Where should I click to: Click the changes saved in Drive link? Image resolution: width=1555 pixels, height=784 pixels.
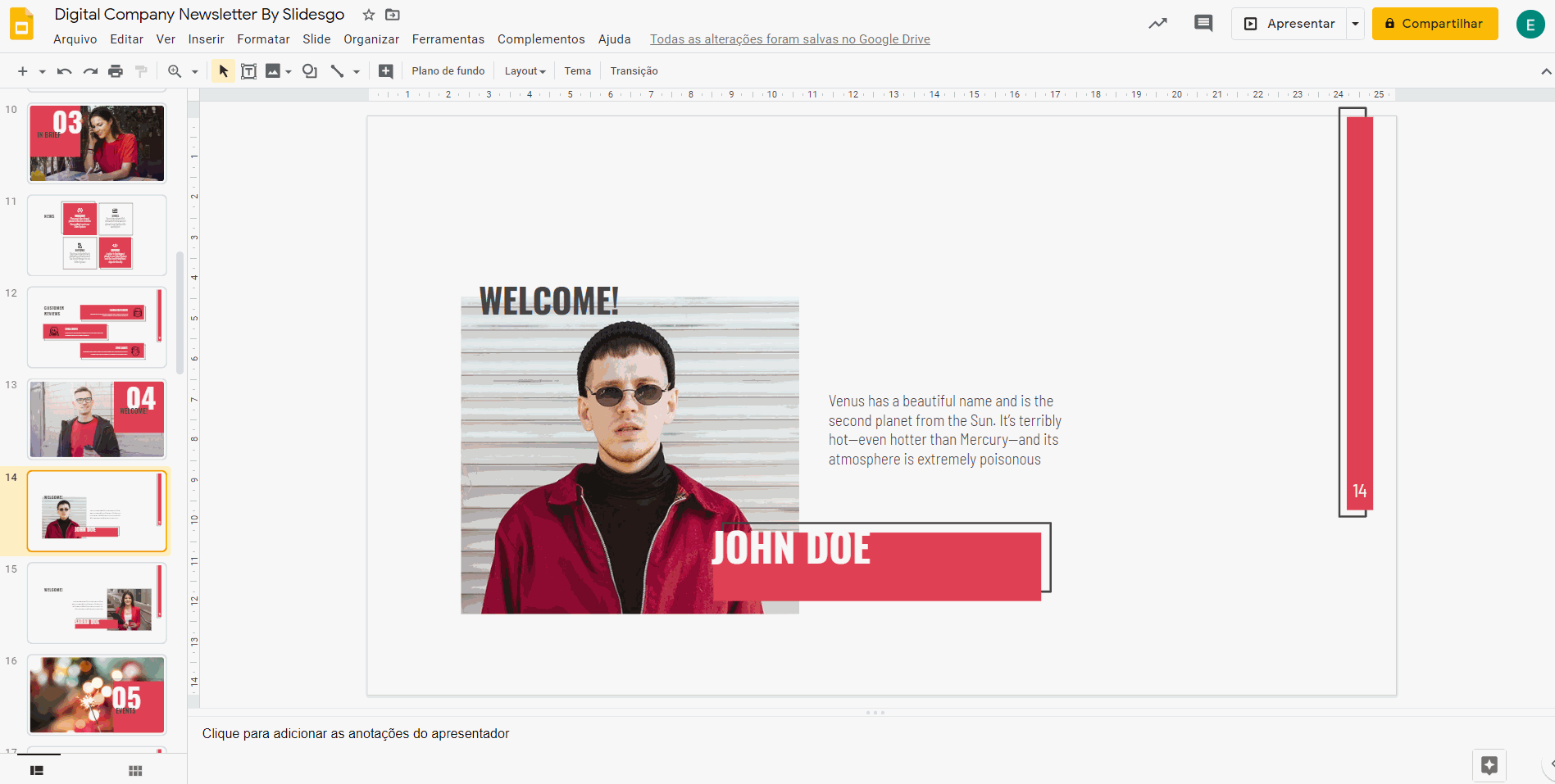pyautogui.click(x=790, y=39)
